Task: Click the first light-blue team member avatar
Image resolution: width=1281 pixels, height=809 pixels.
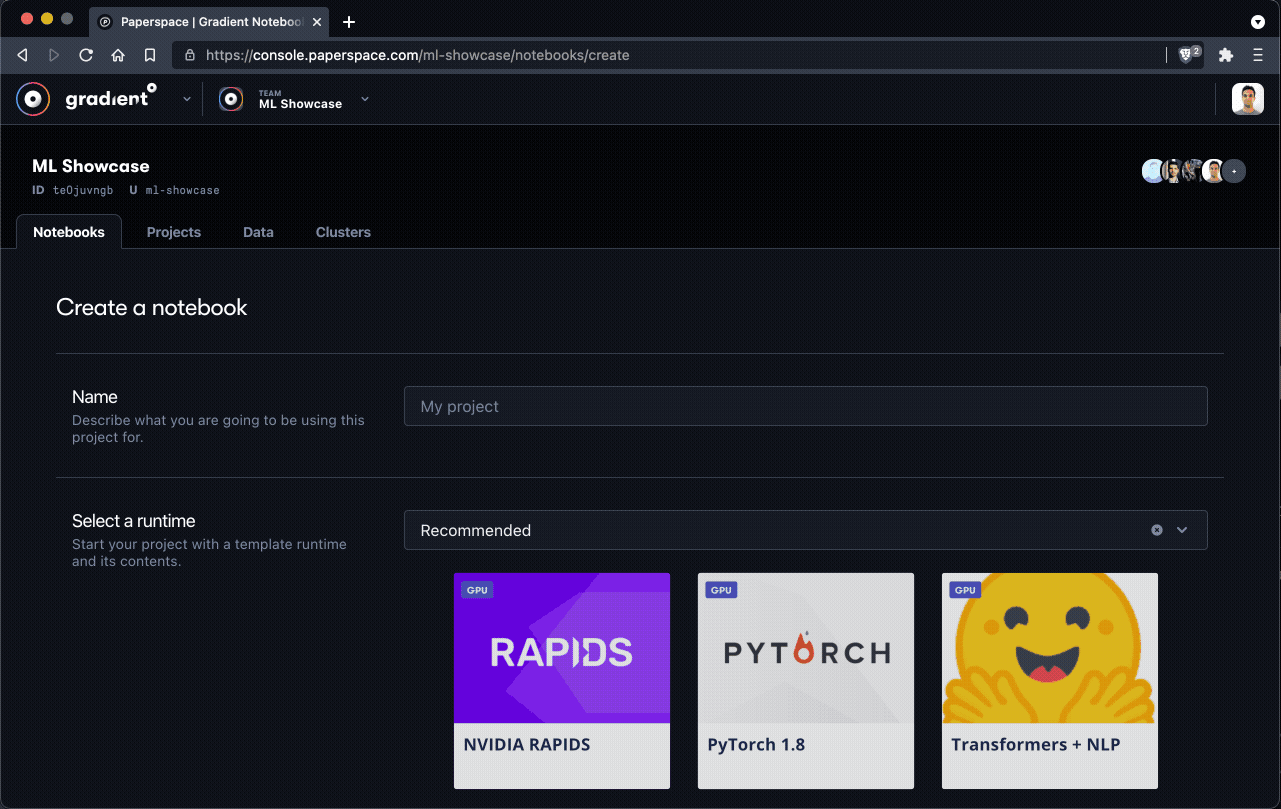Action: 1152,171
